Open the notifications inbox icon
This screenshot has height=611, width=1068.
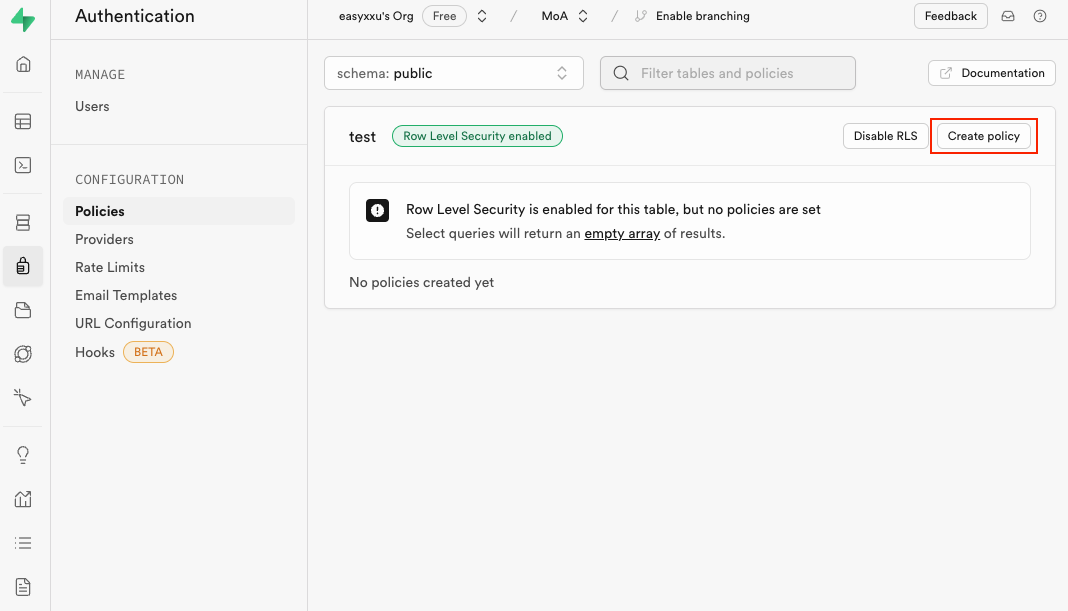coord(1008,16)
